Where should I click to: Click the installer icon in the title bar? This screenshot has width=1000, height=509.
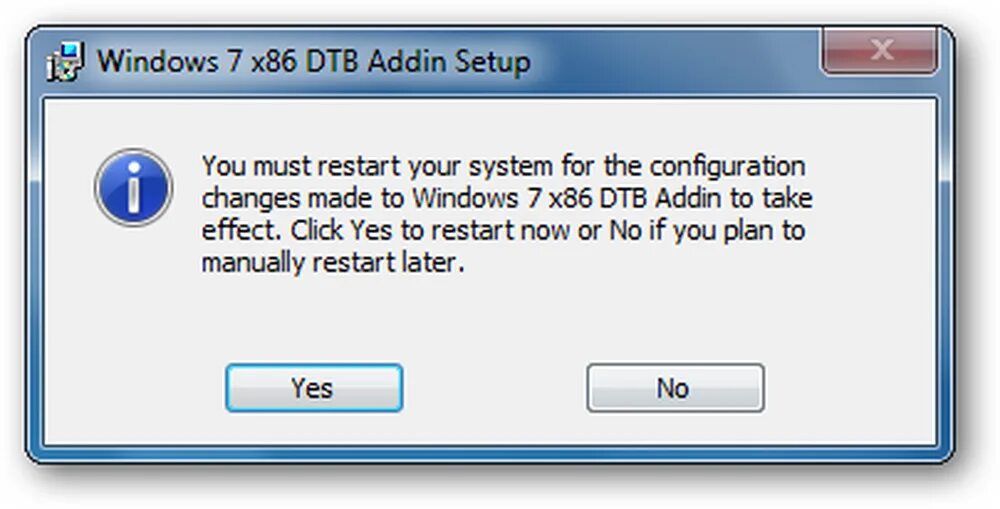(x=68, y=61)
